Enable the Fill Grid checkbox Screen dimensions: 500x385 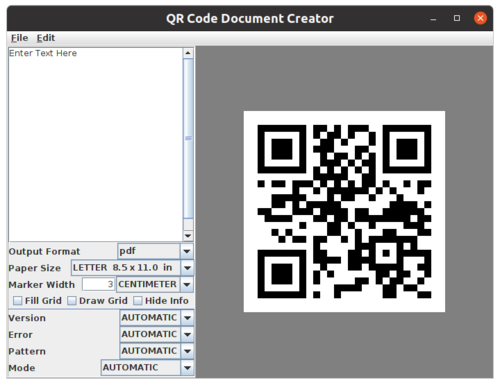click(17, 301)
